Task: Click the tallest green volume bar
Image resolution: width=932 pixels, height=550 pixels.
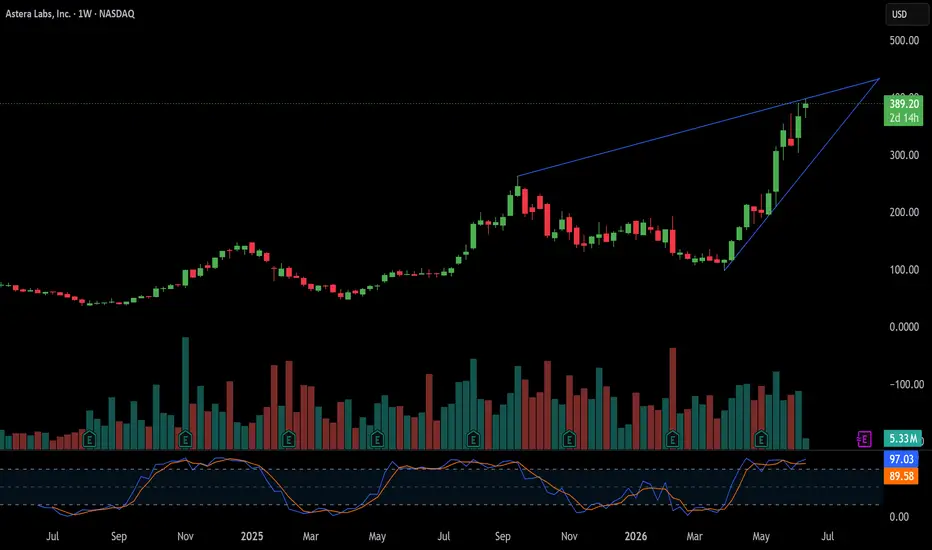Action: tap(185, 392)
